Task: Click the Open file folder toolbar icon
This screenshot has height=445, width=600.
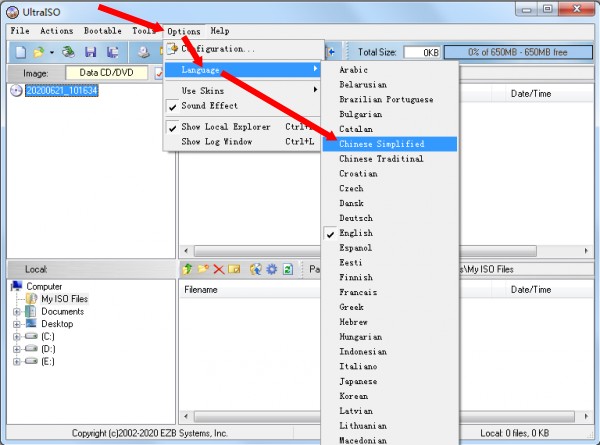Action: [x=39, y=51]
